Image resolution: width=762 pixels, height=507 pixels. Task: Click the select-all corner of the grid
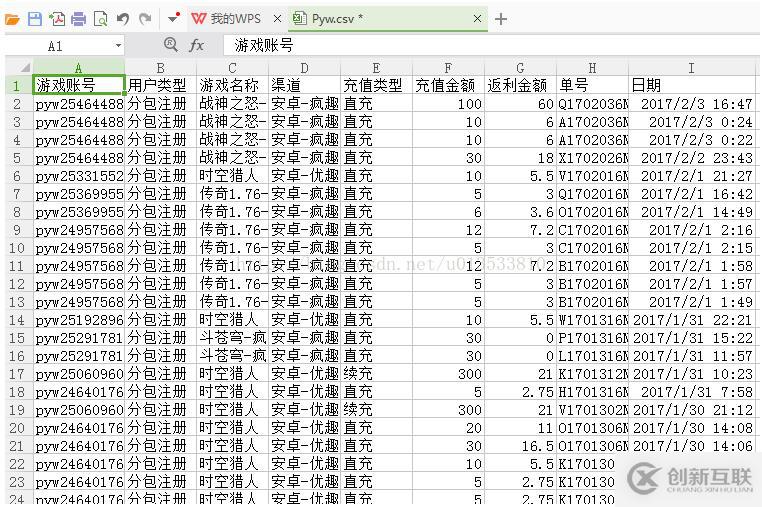click(19, 68)
